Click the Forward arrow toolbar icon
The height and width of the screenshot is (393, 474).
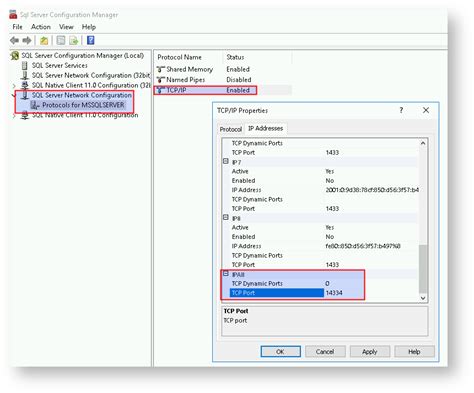27,41
